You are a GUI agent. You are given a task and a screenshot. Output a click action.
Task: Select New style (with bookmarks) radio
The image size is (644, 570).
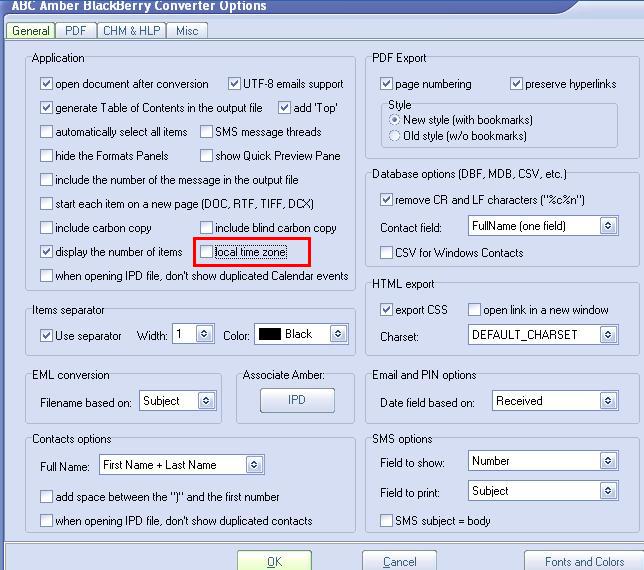[x=394, y=120]
